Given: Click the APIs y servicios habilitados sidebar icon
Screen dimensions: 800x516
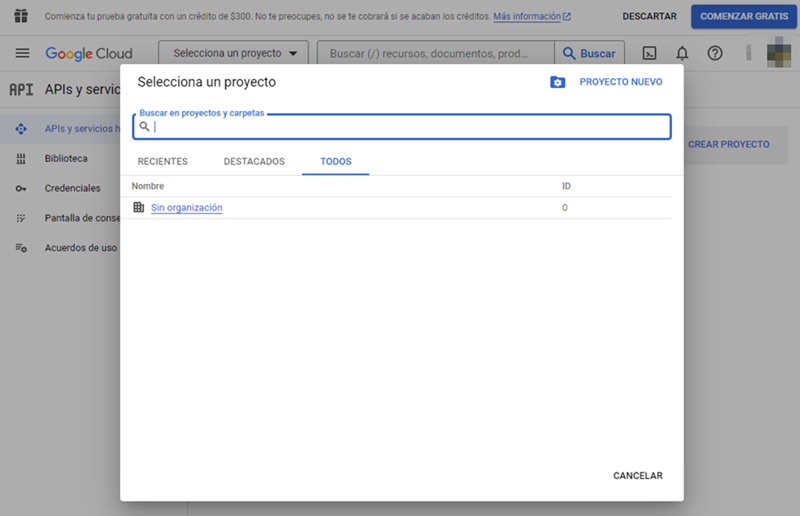Looking at the screenshot, I should point(21,129).
